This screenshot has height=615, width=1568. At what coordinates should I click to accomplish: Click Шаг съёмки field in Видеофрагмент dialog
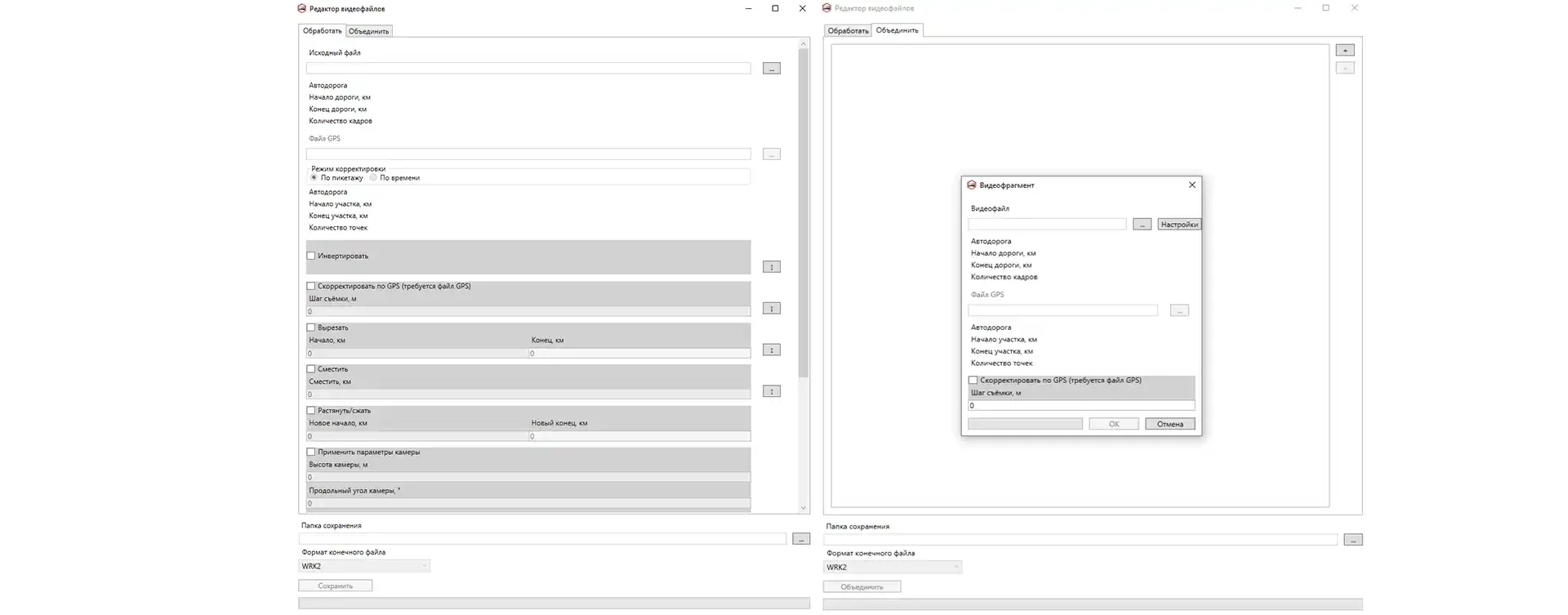1080,406
